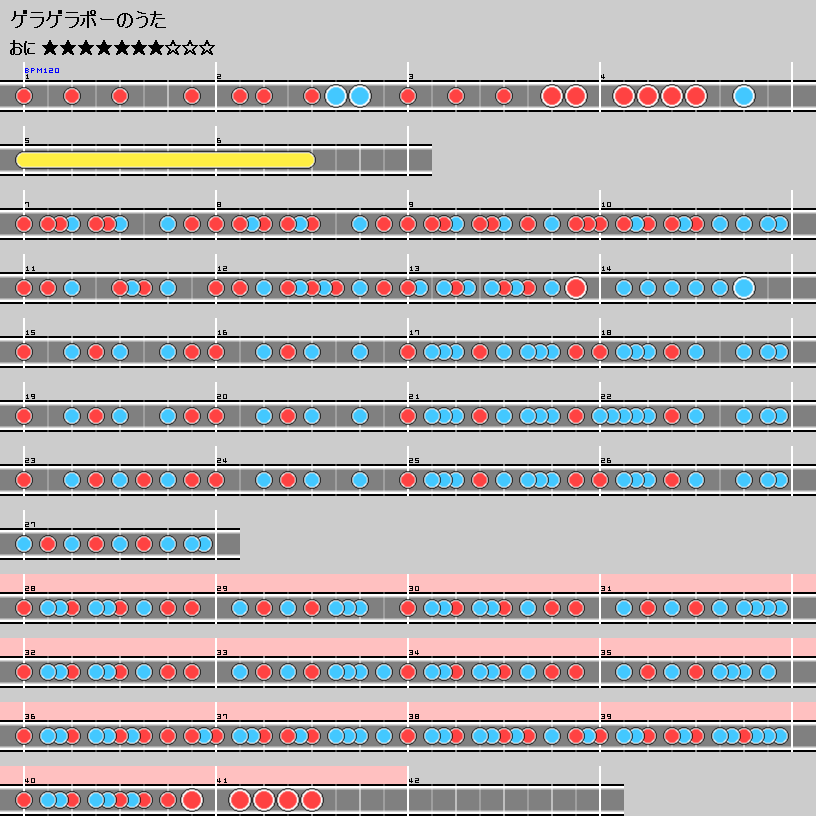The height and width of the screenshot is (816, 816).
Task: Click the large red note ending measure 40
Action: click(x=192, y=800)
